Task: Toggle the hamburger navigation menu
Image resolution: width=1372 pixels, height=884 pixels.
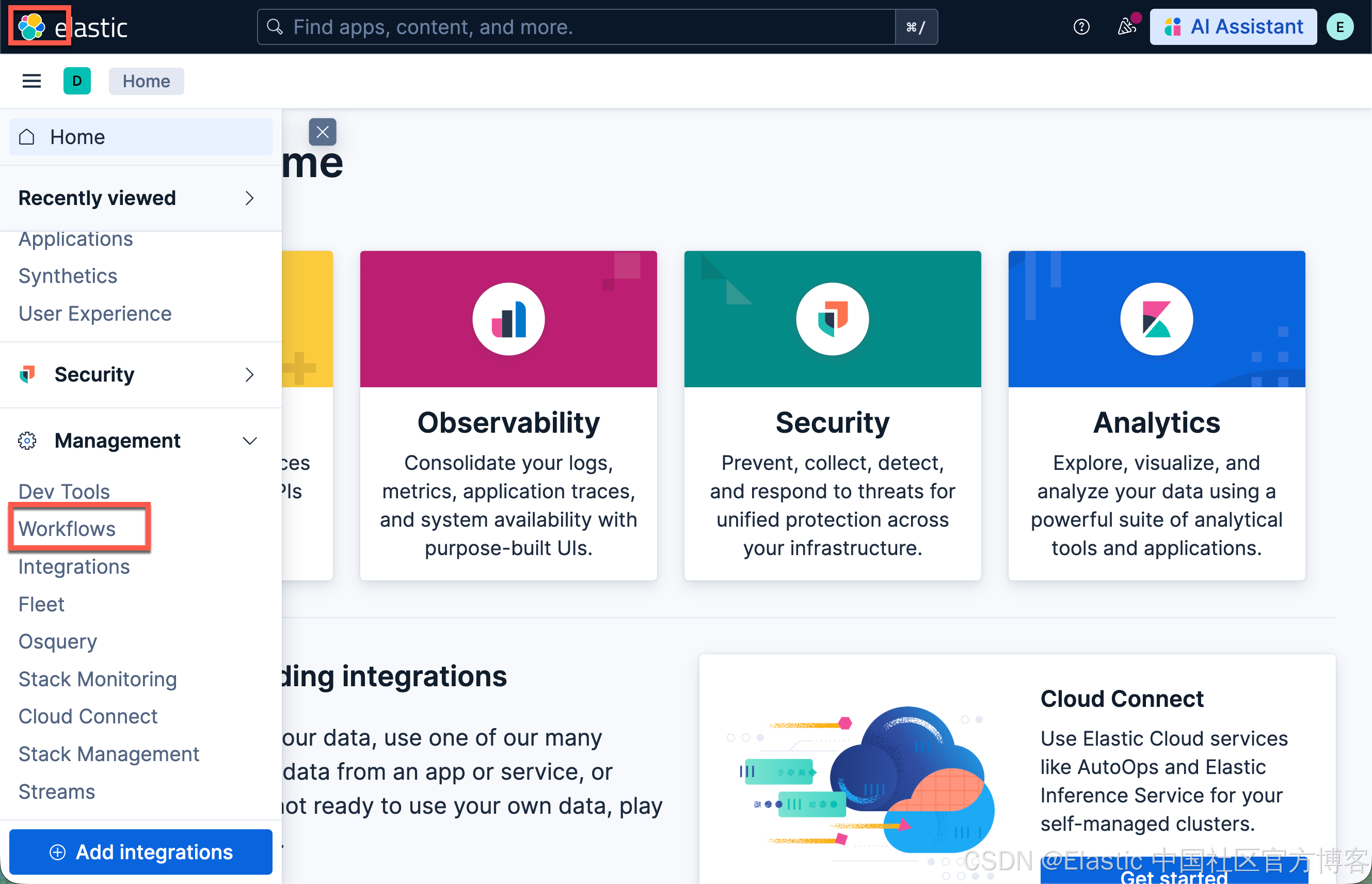Action: [31, 81]
